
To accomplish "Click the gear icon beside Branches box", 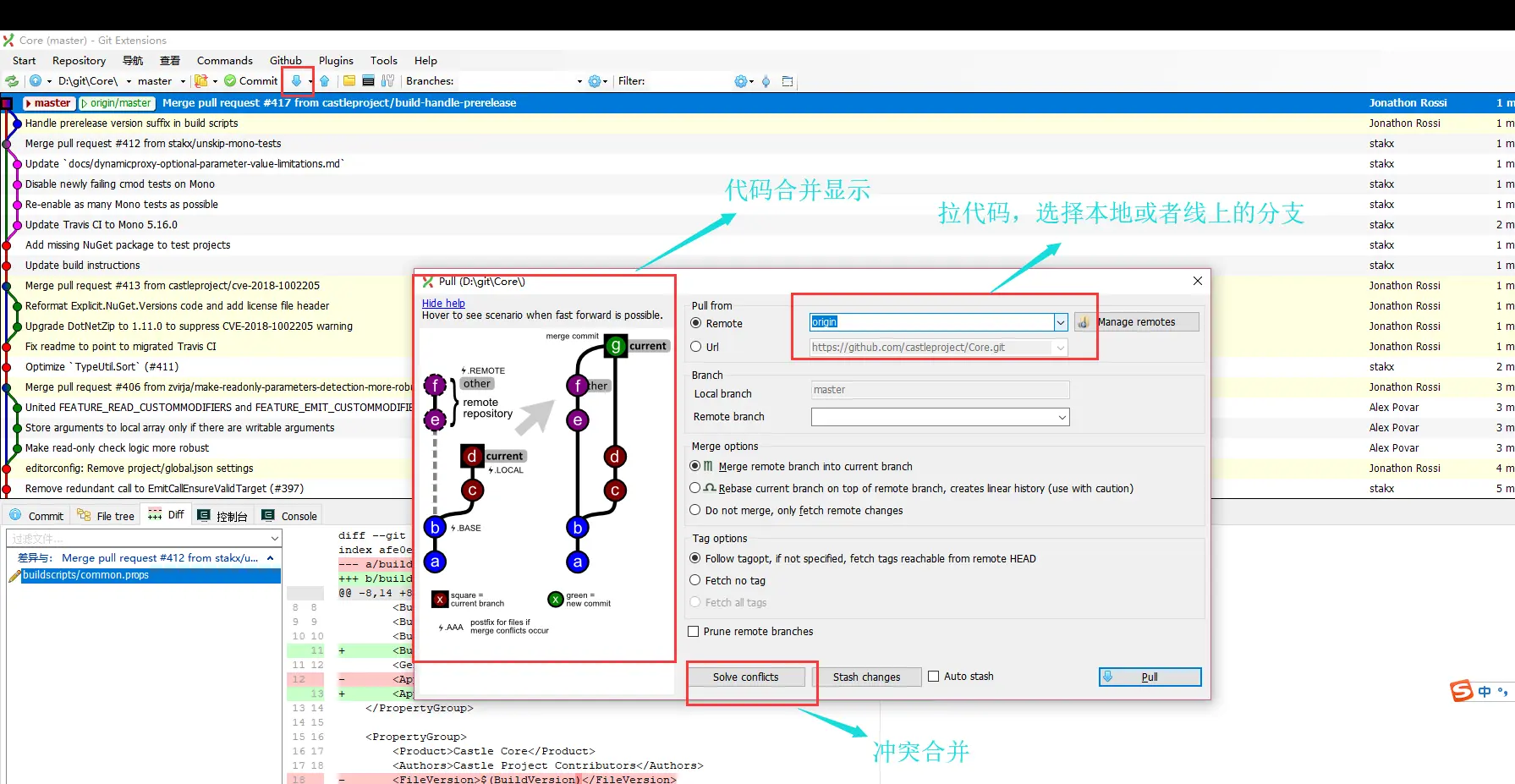I will tap(595, 81).
